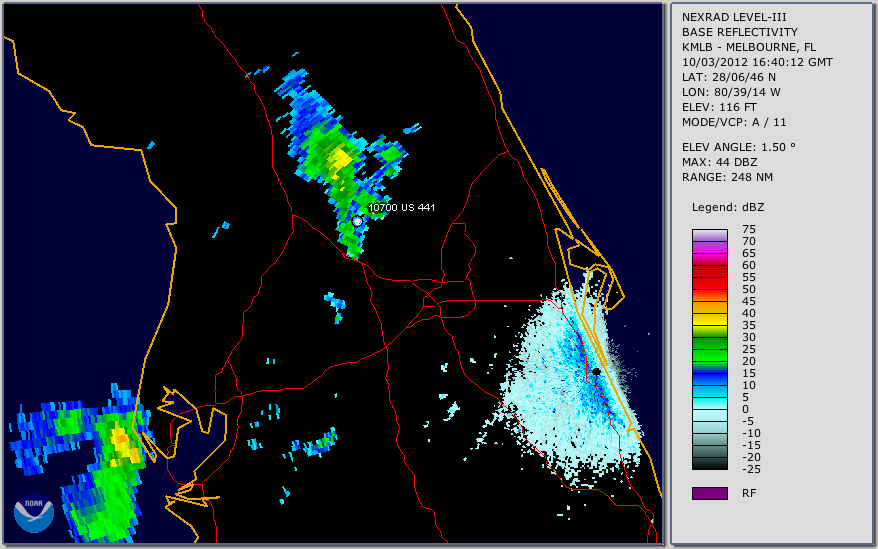Viewport: 878px width, 549px height.
Task: Click the 'LAT: 28/06/46 N' text
Action: coord(728,77)
